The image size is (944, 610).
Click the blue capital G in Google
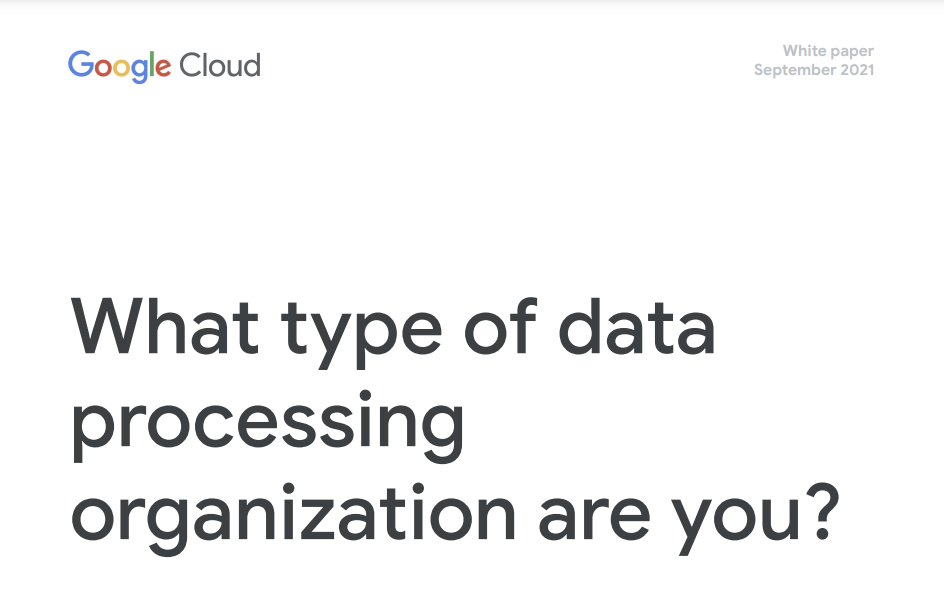pyautogui.click(x=79, y=66)
